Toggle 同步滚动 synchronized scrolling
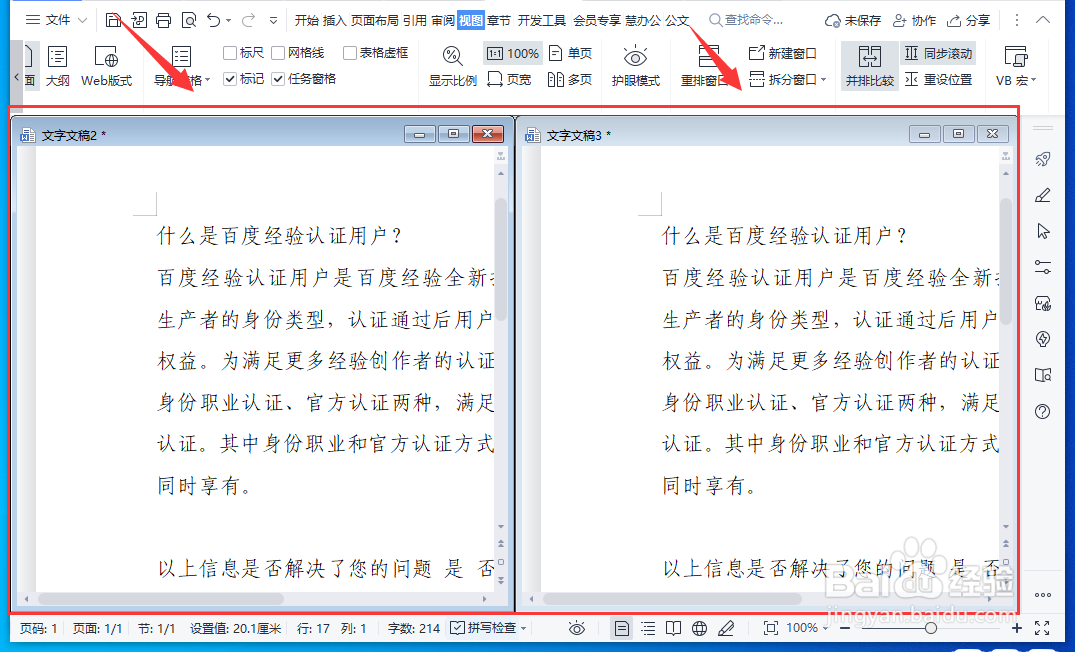This screenshot has height=652, width=1075. click(x=939, y=53)
